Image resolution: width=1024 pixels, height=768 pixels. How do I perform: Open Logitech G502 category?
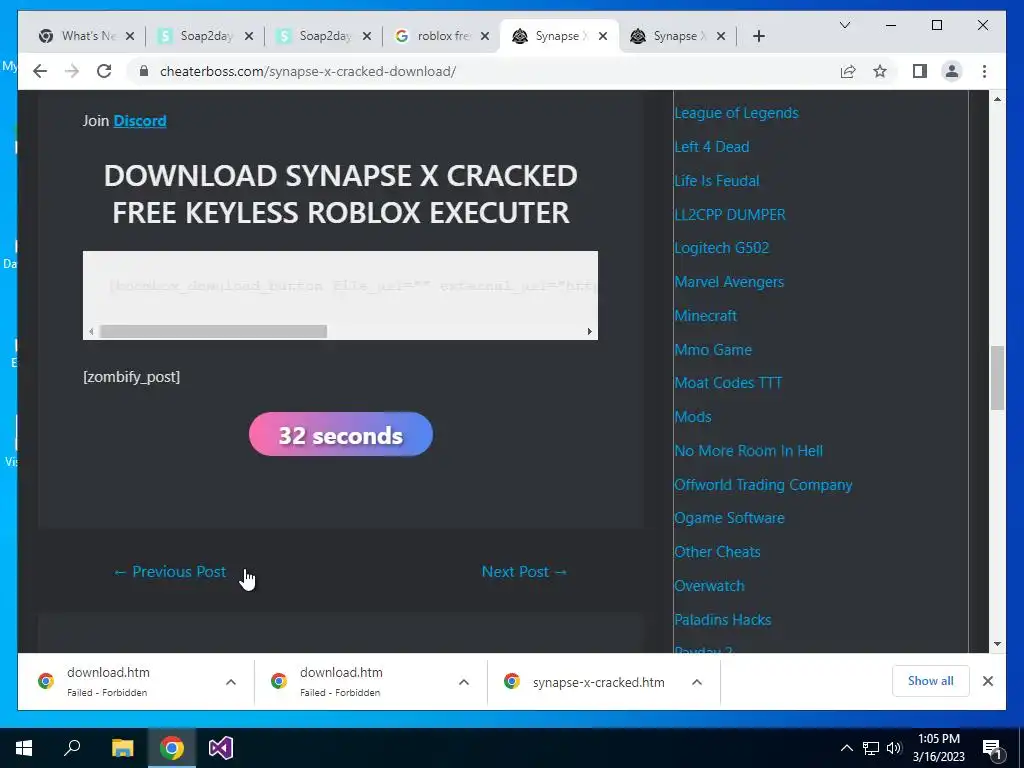[722, 248]
